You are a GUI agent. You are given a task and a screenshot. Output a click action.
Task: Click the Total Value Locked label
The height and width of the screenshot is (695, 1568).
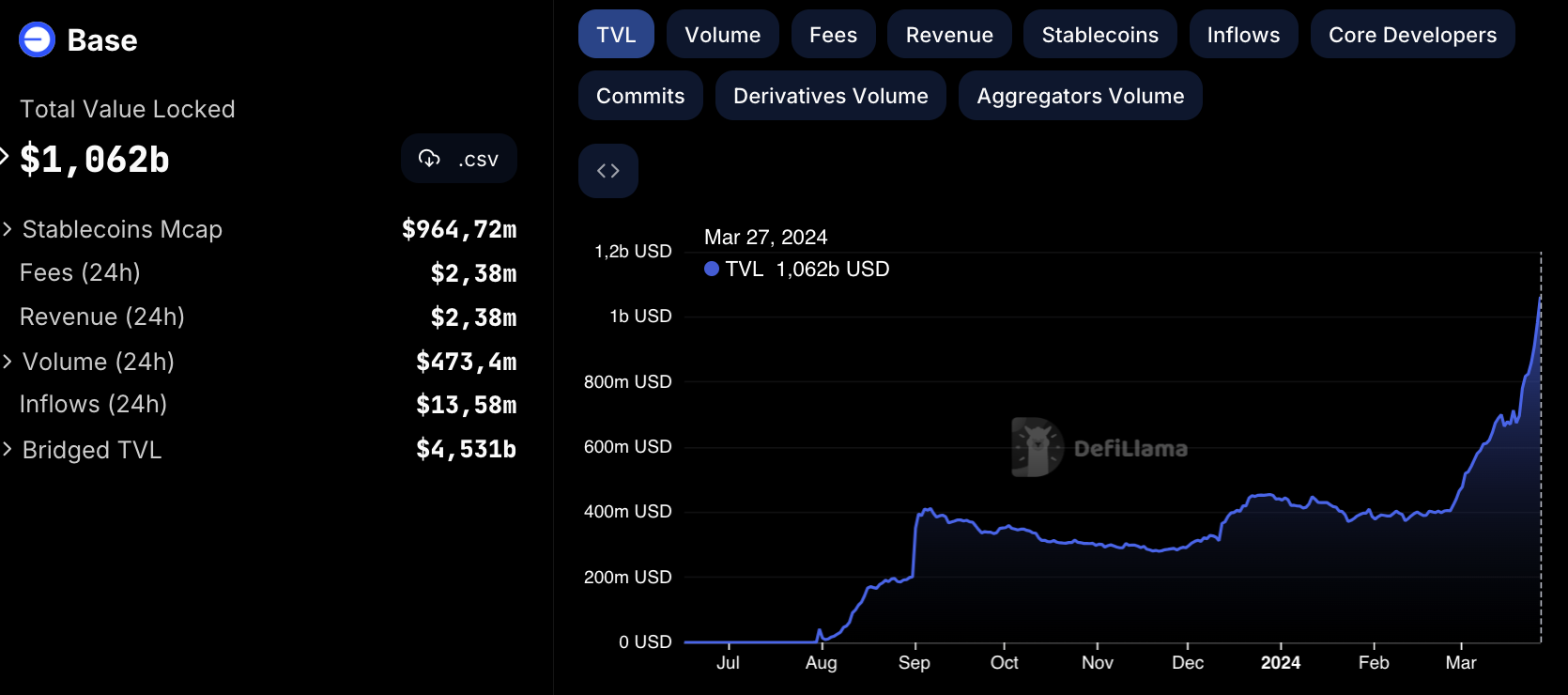(128, 109)
